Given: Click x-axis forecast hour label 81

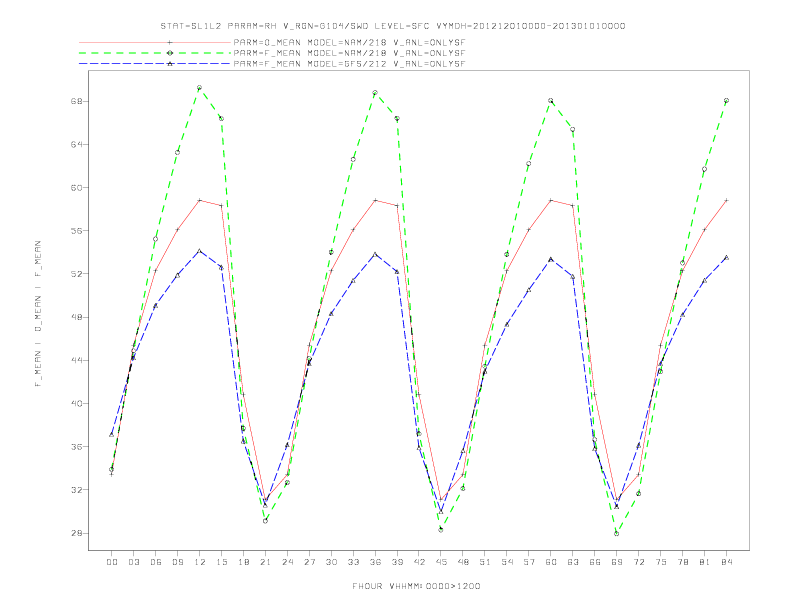Looking at the screenshot, I should click(x=705, y=562).
